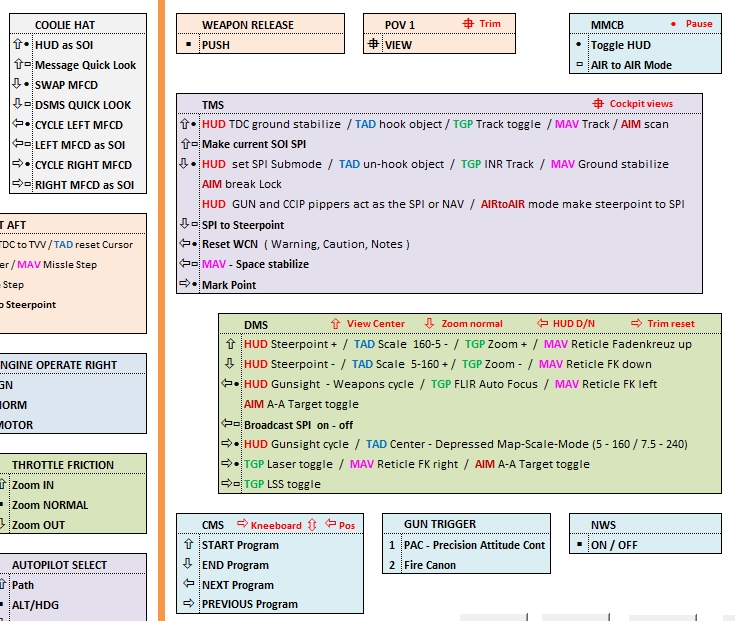
Task: Click the red right arrow before Kneeboard
Action: point(242,524)
